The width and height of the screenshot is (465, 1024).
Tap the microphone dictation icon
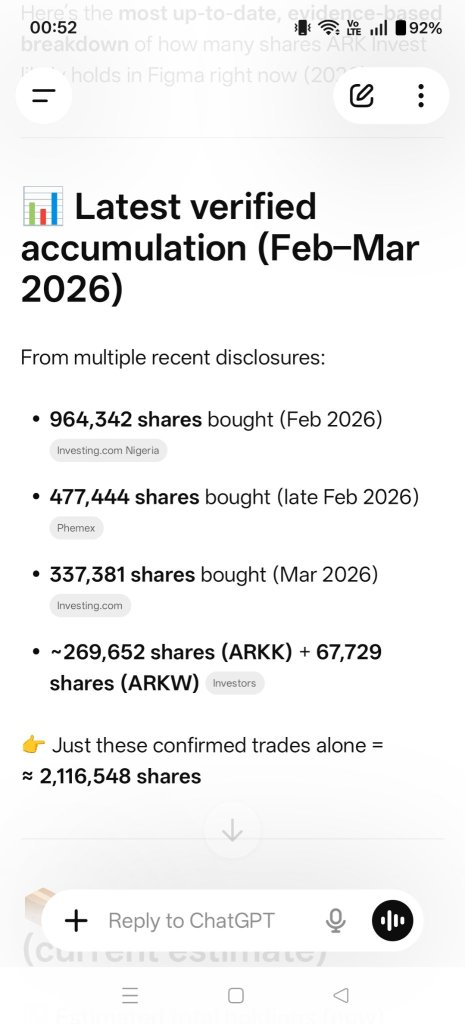pyautogui.click(x=336, y=921)
